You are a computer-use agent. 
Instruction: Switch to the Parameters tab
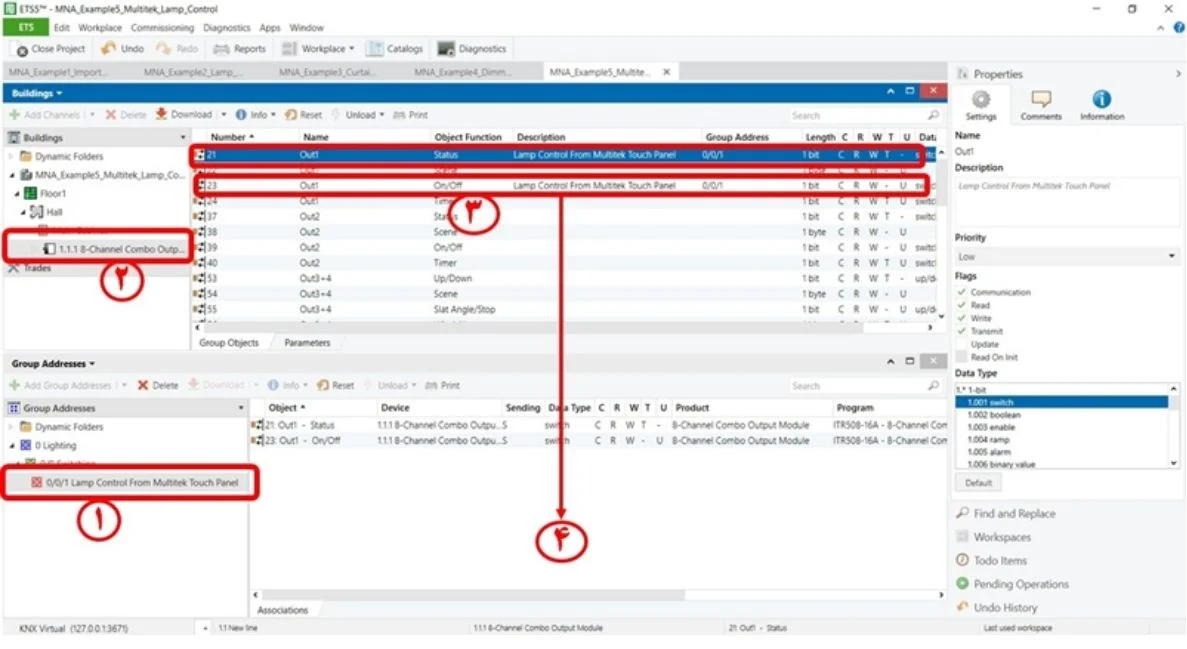(307, 343)
